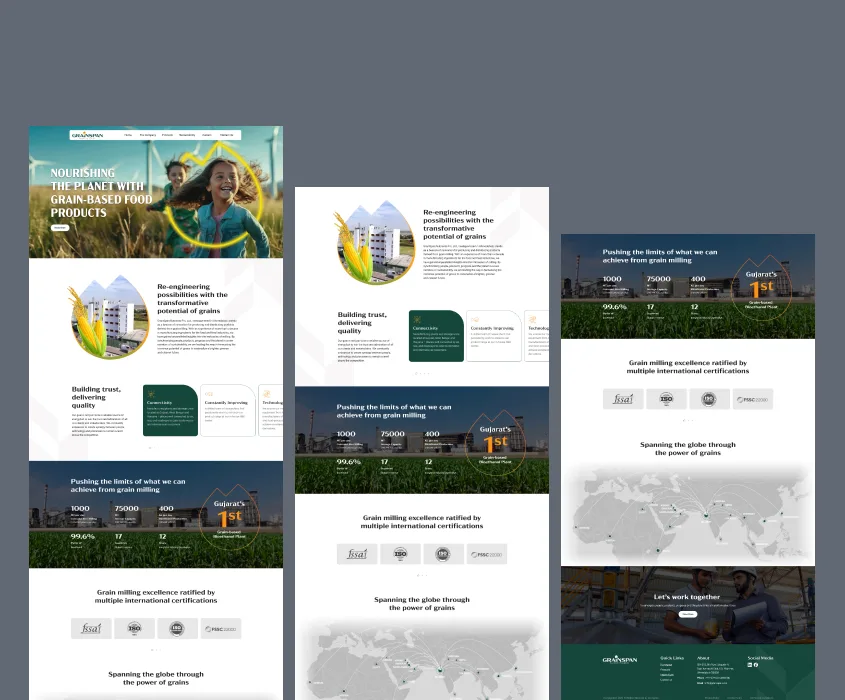Click Gujarat's 1st badge in left mockup
Viewport: 845px width, 700px height.
coord(230,518)
